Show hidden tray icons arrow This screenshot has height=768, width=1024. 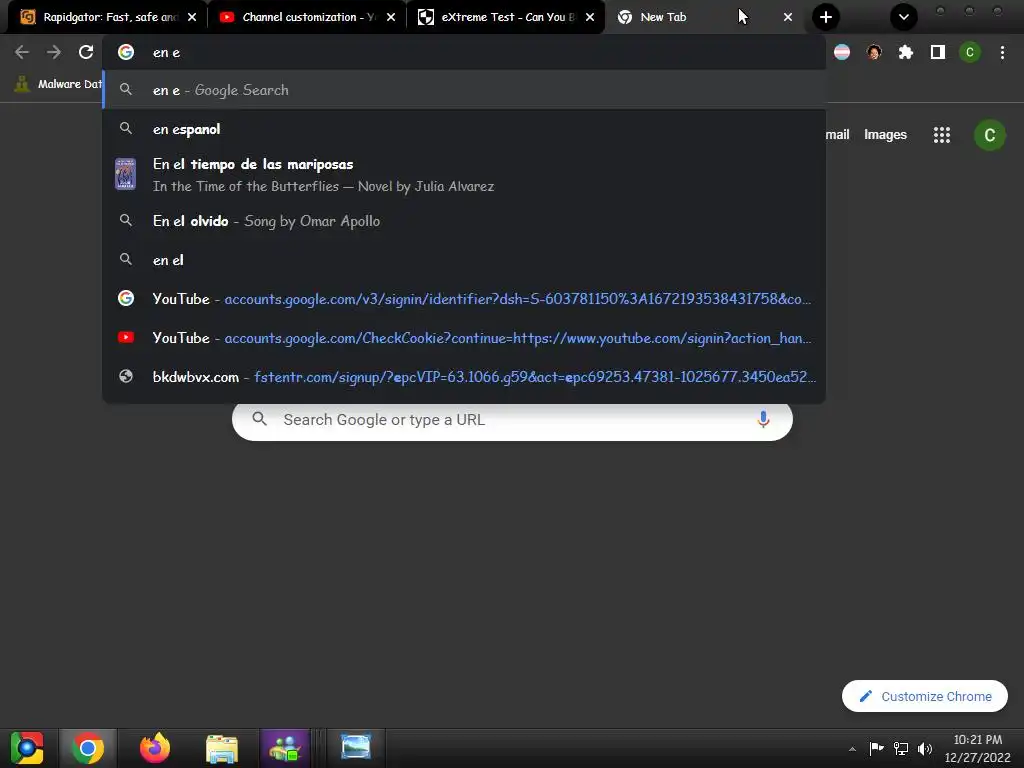(852, 749)
